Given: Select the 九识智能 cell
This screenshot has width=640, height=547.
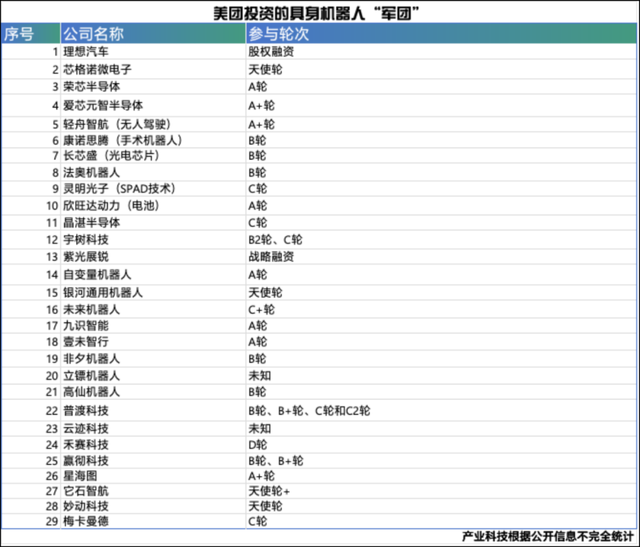Looking at the screenshot, I should pyautogui.click(x=153, y=326).
